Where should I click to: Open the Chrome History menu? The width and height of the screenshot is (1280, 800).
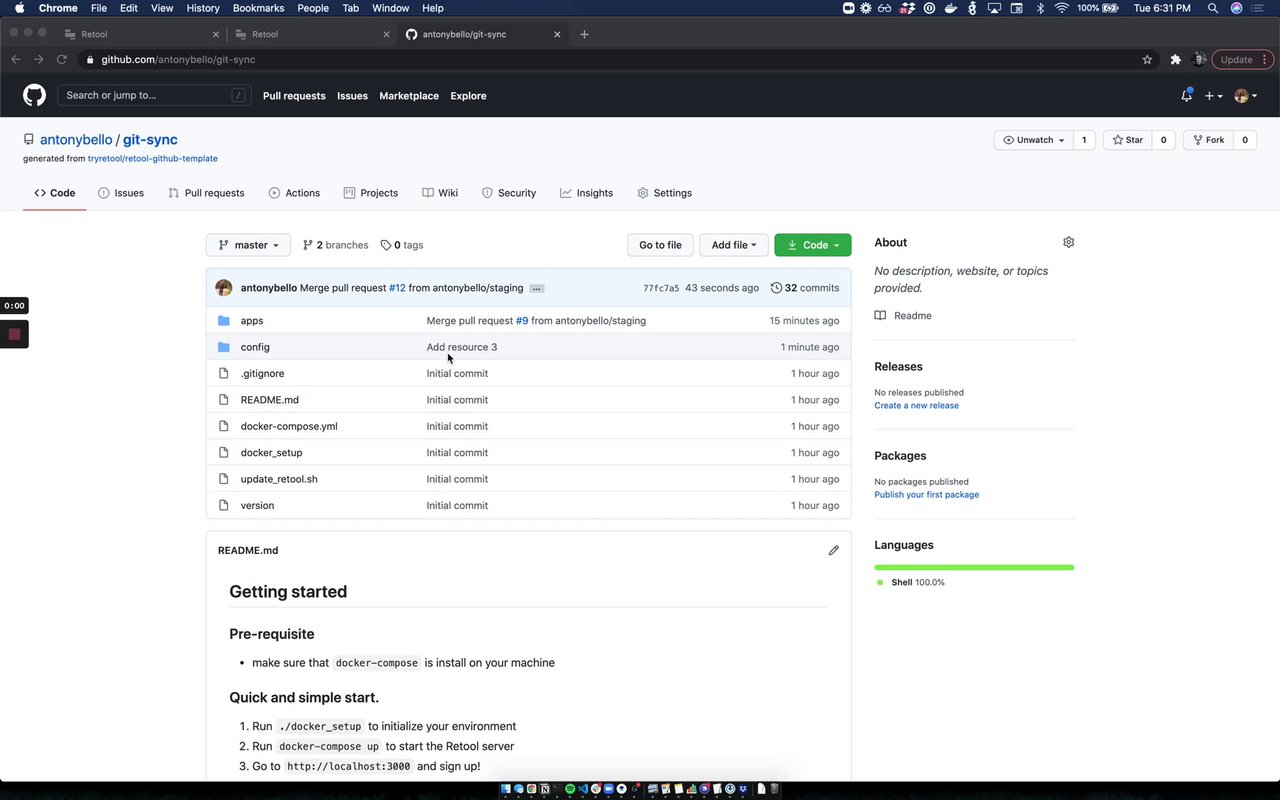pyautogui.click(x=203, y=8)
